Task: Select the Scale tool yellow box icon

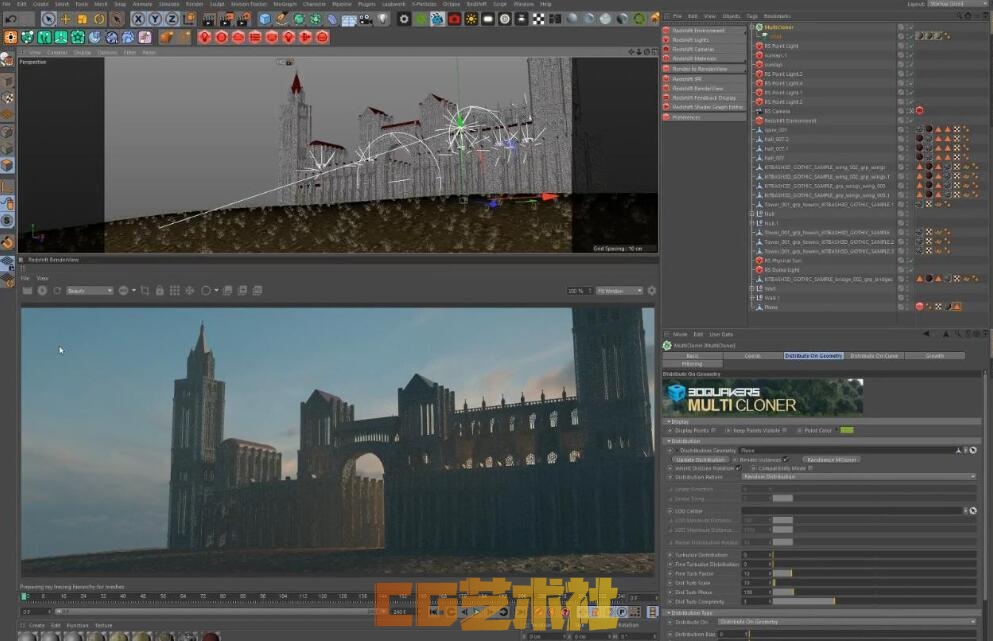Action: click(x=82, y=19)
